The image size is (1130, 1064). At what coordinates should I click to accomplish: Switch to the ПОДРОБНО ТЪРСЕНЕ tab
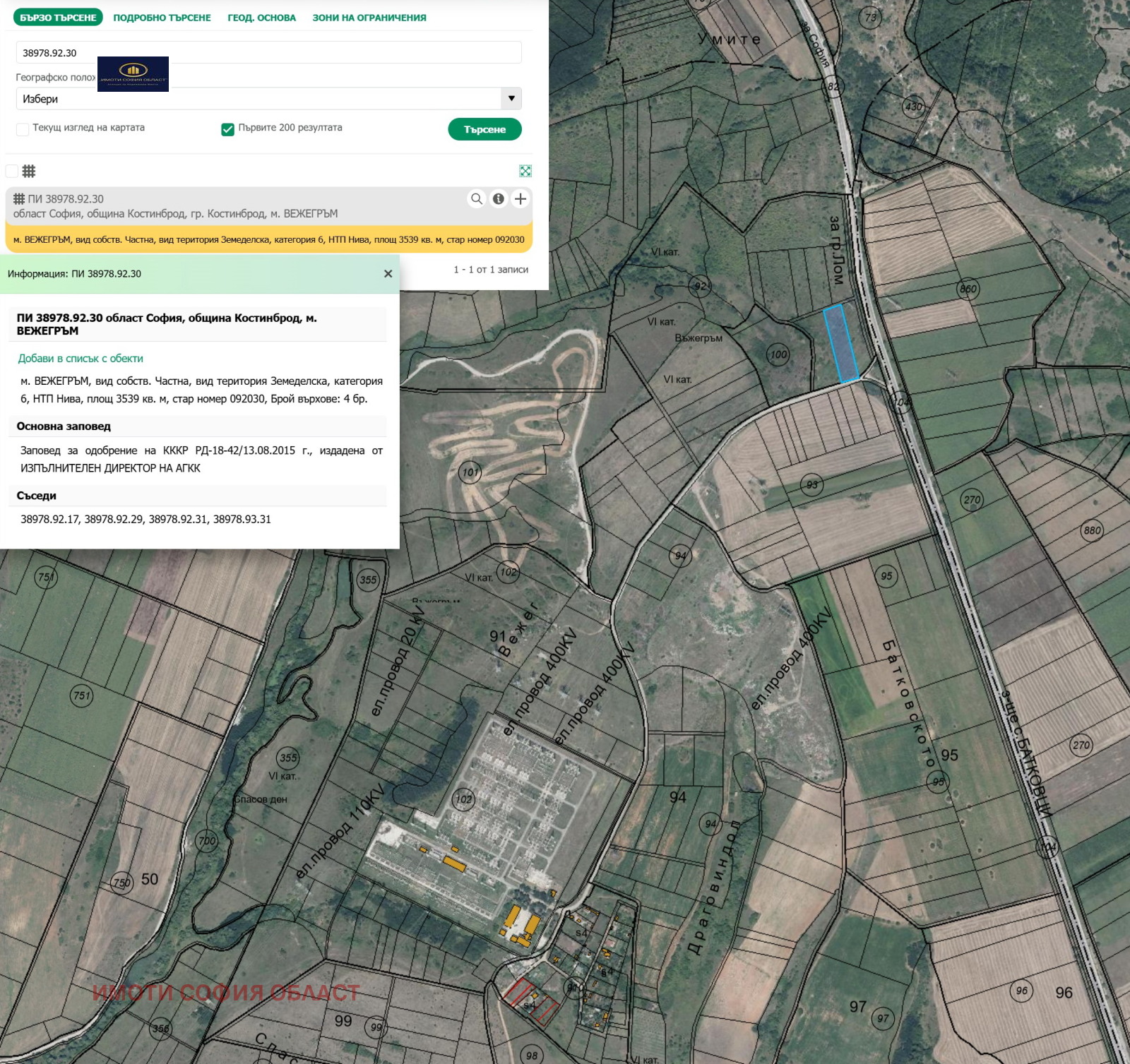(x=162, y=18)
